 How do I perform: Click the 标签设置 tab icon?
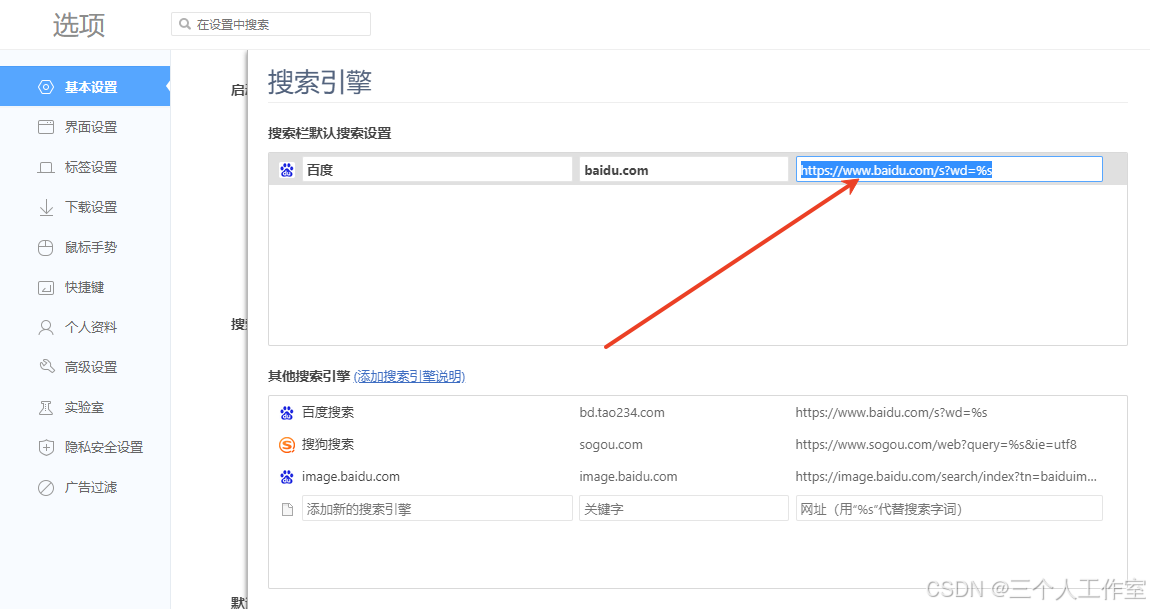45,167
